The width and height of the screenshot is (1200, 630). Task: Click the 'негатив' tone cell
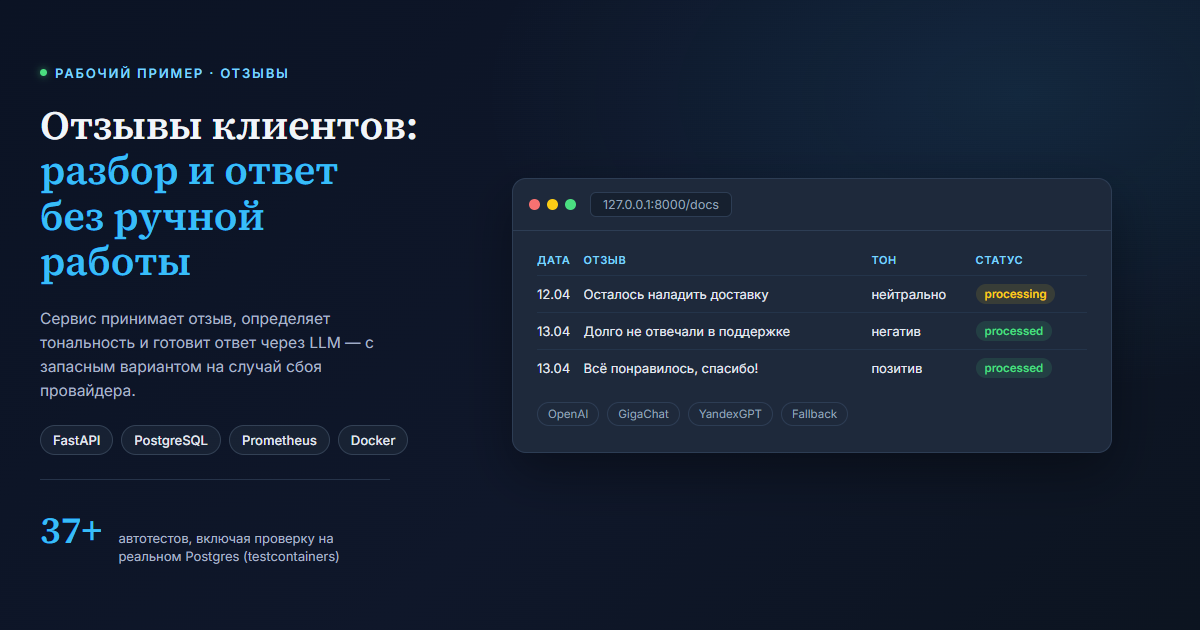(896, 331)
